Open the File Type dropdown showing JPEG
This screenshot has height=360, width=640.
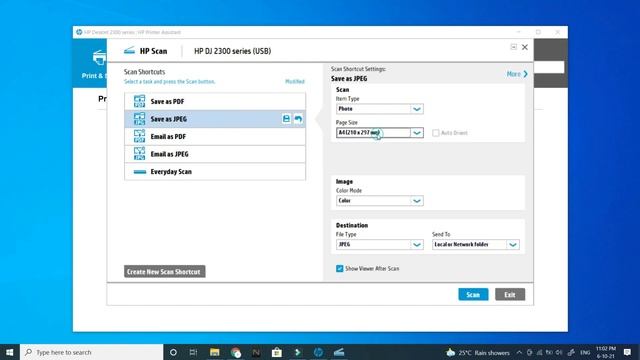pos(380,244)
